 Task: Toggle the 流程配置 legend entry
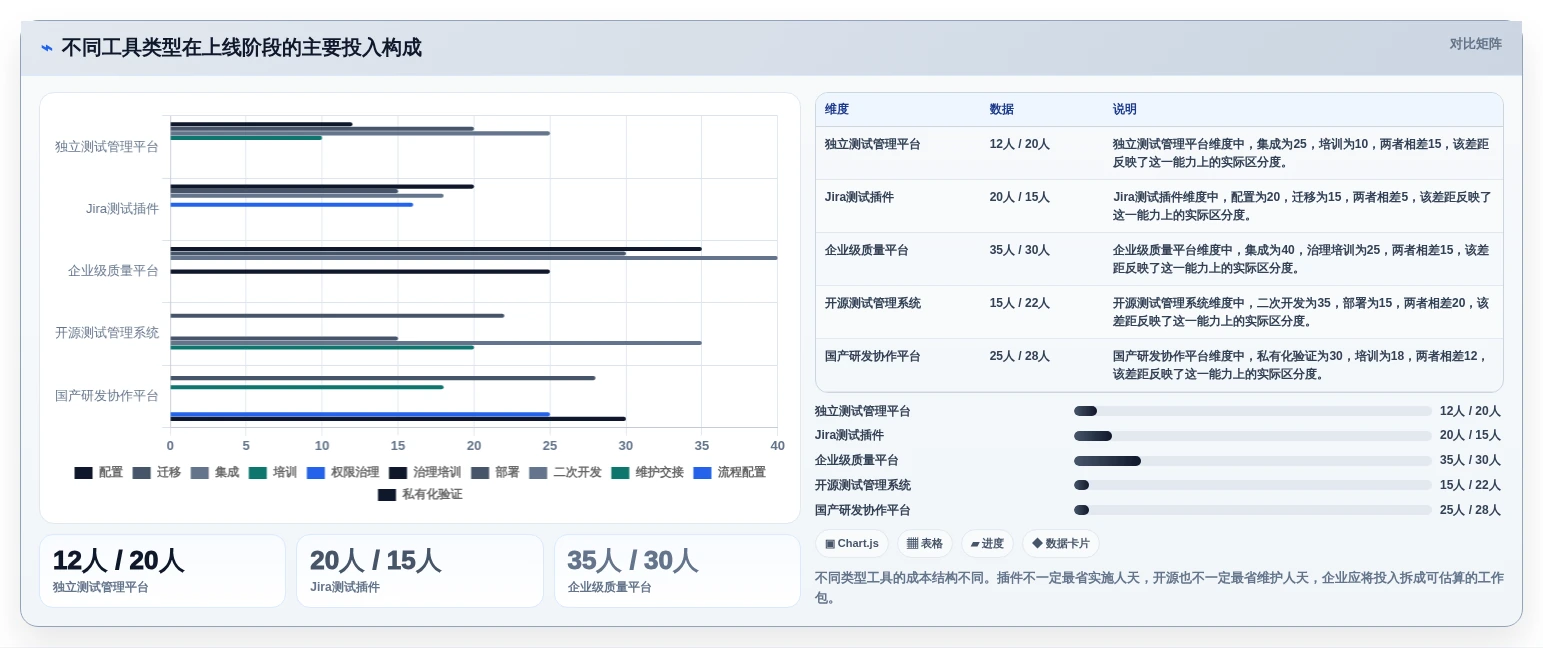(729, 472)
